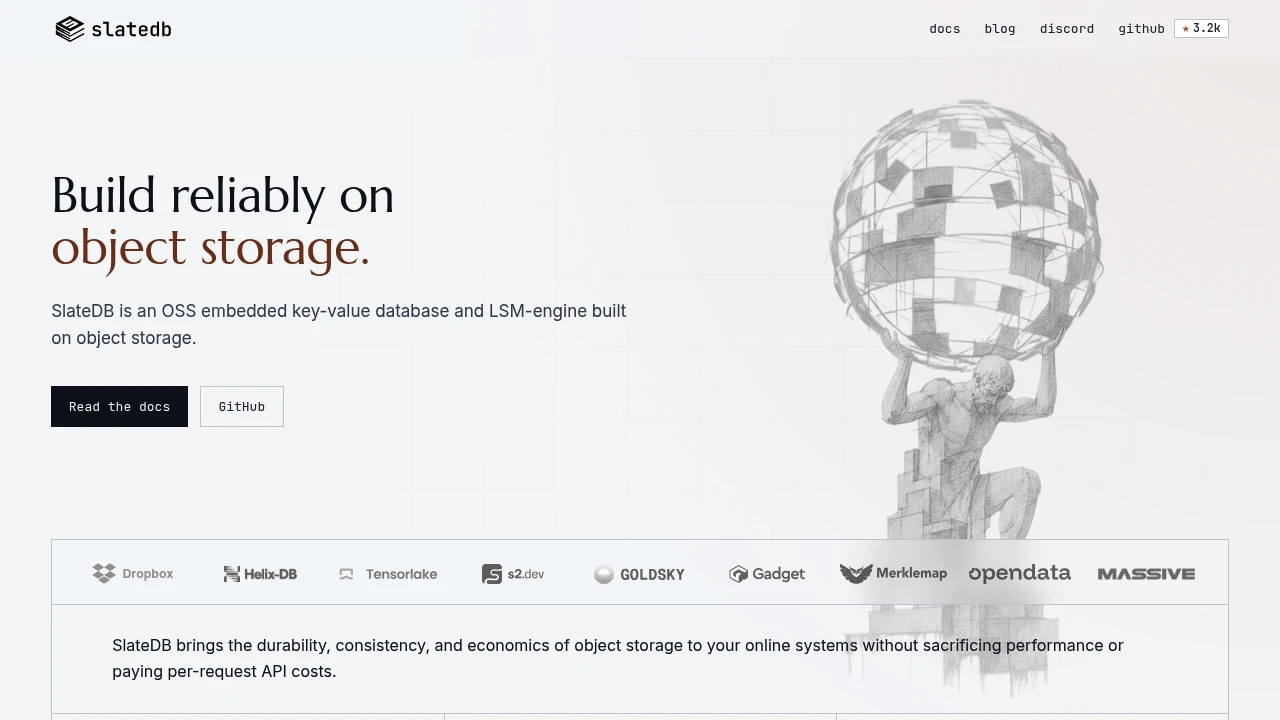1280x720 pixels.
Task: Click the 'SlateDB is an OSS embedded' description
Action: 339,324
